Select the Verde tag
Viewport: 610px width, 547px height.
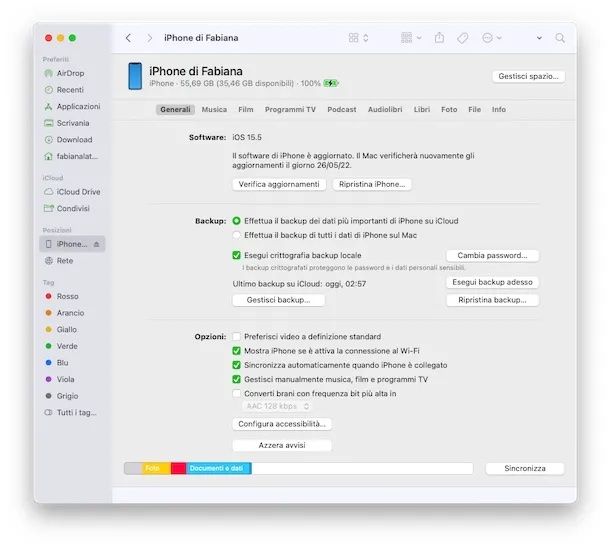62,346
